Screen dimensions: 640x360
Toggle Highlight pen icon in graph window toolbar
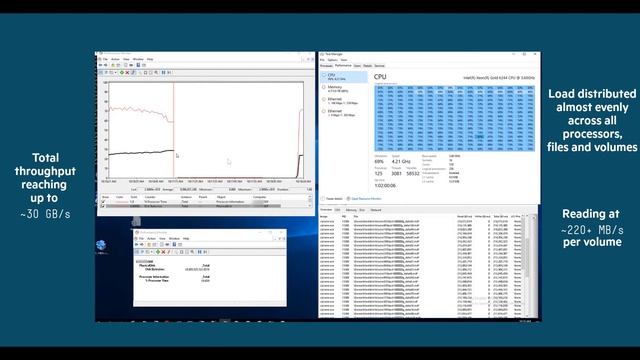pos(133,73)
